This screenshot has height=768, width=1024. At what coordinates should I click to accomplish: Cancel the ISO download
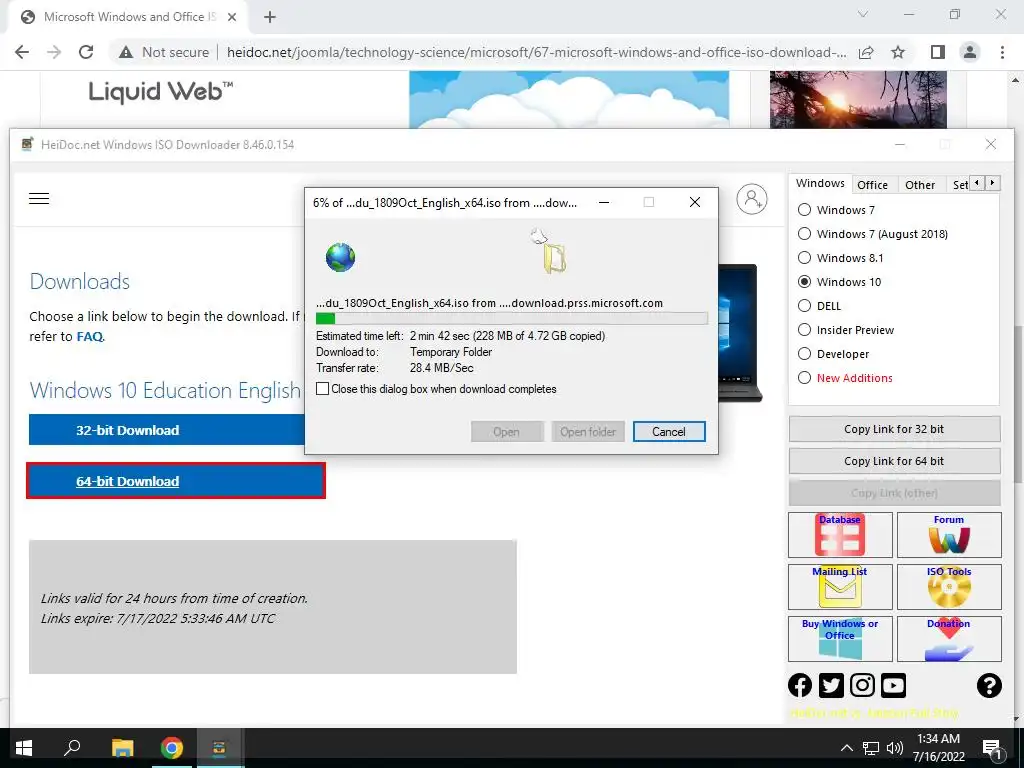pyautogui.click(x=669, y=432)
